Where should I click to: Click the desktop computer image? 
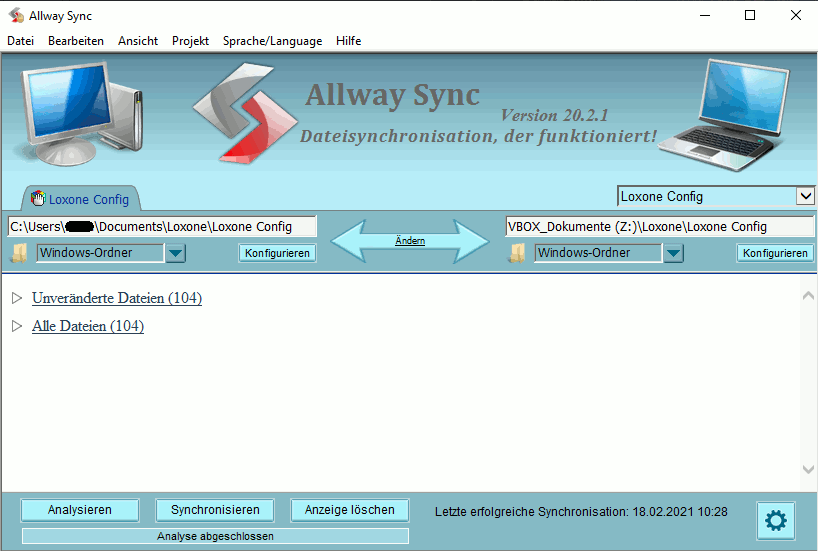(79, 113)
